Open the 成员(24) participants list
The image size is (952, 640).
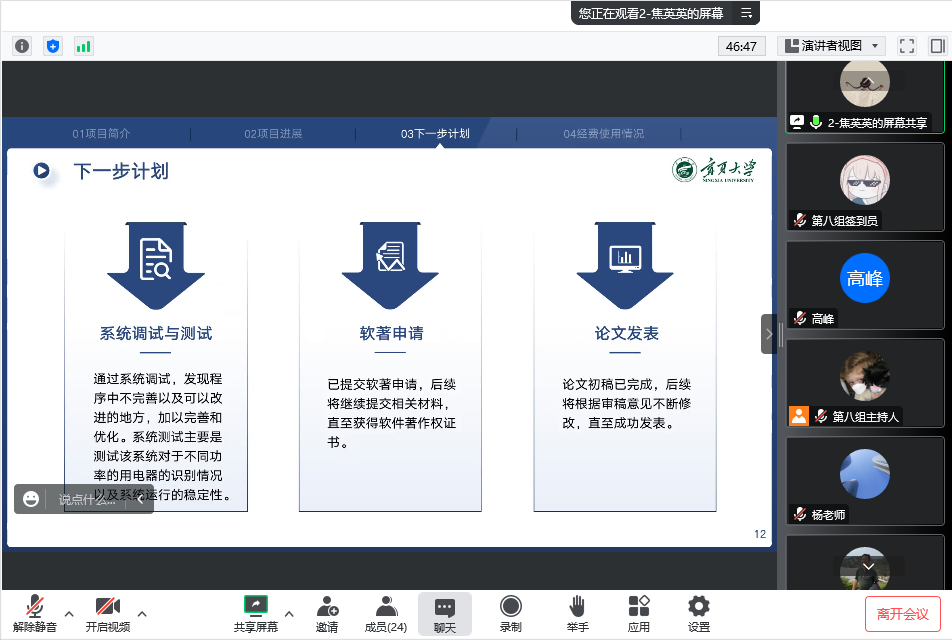coord(386,614)
